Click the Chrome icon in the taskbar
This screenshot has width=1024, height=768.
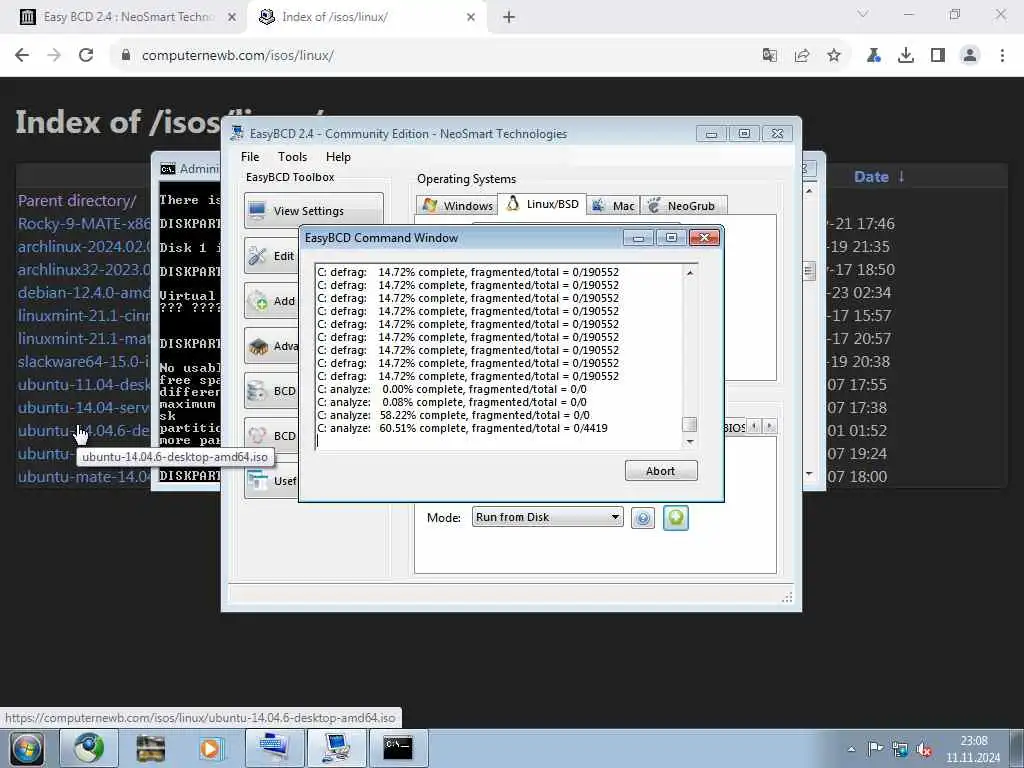89,748
